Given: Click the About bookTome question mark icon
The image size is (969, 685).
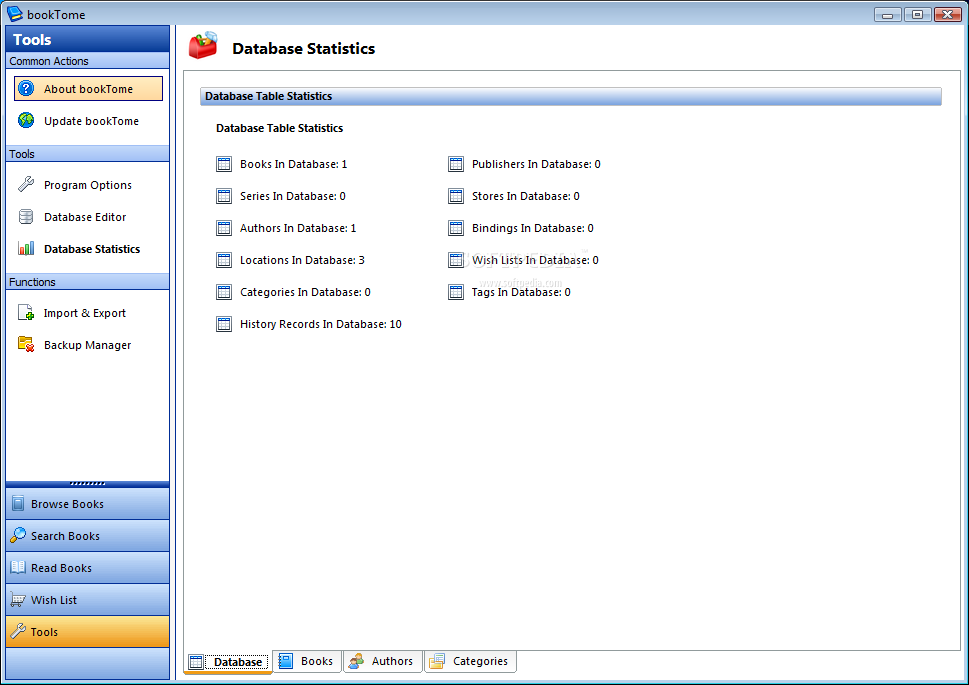Looking at the screenshot, I should point(26,88).
